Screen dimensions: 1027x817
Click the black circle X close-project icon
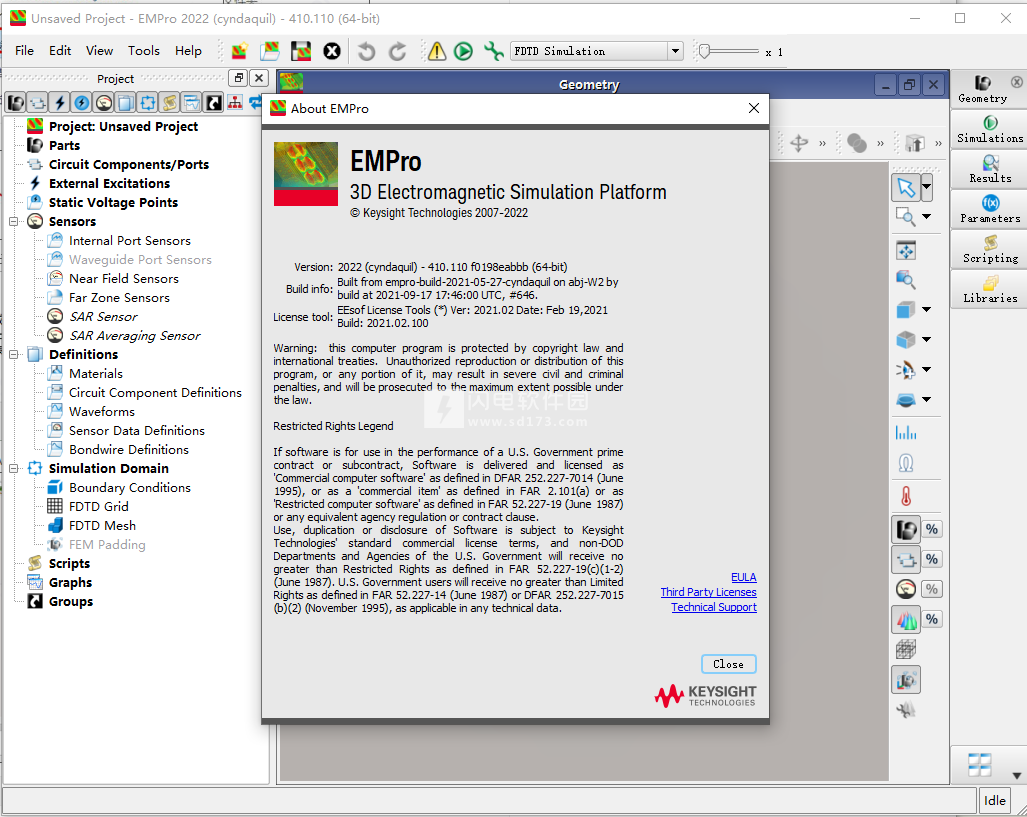tap(332, 50)
